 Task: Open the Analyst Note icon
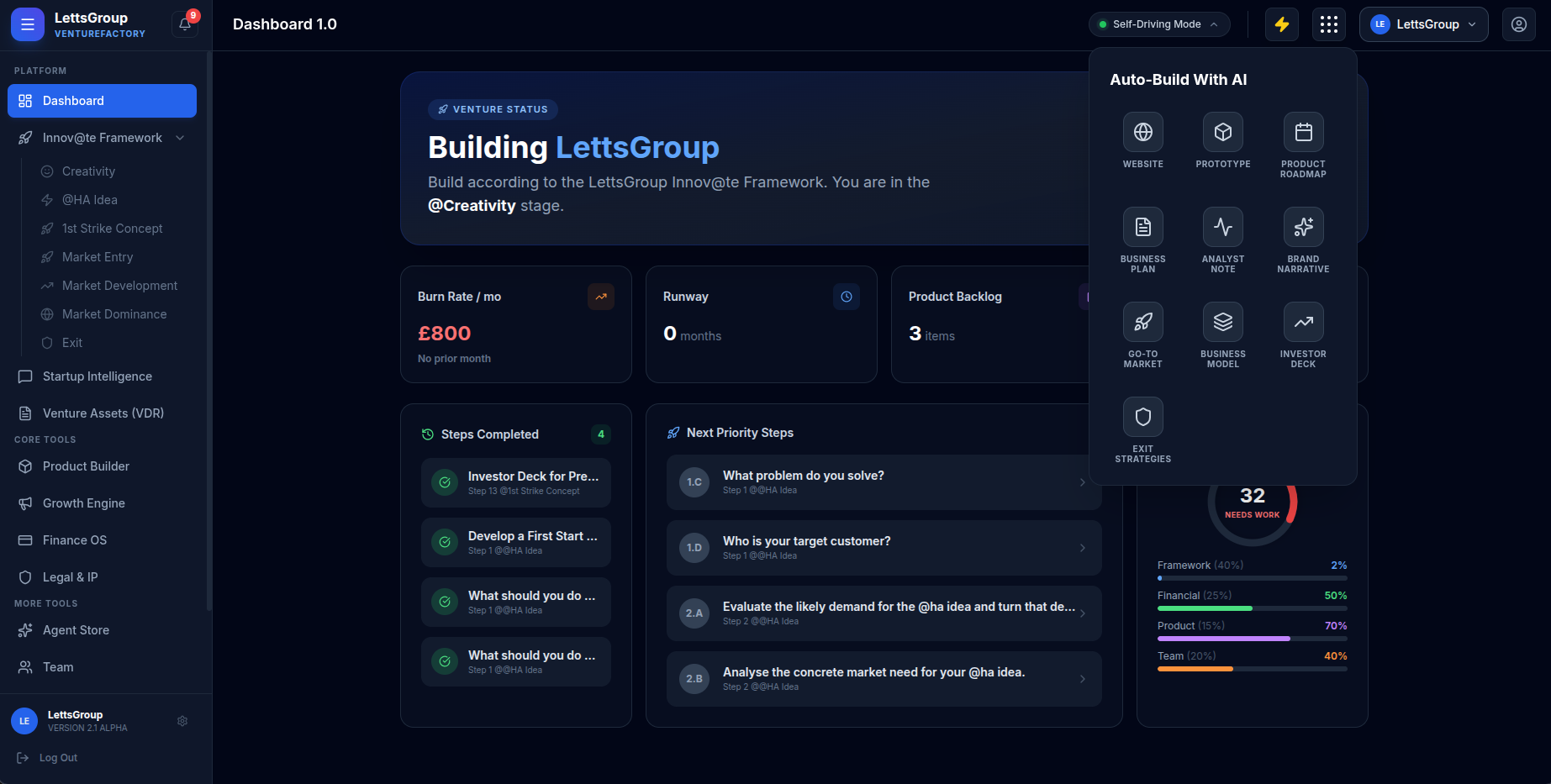tap(1222, 228)
